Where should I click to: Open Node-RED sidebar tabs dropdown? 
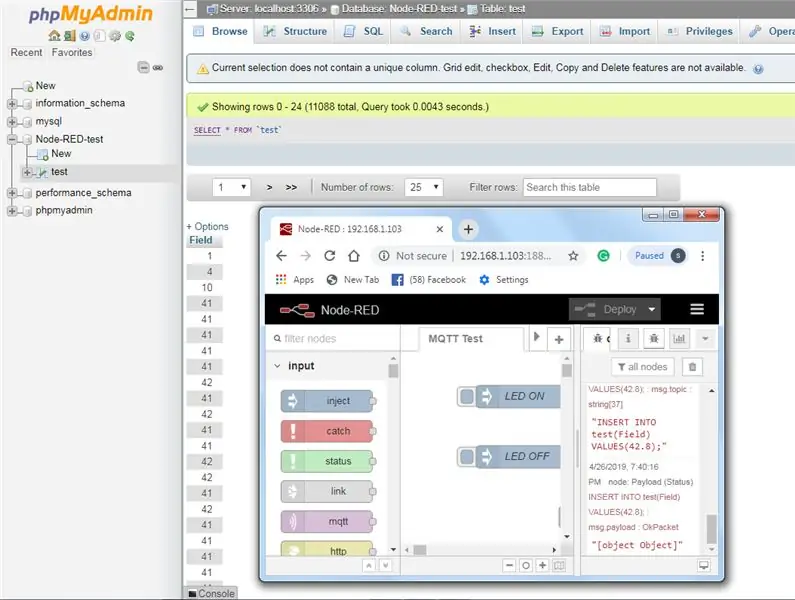click(705, 338)
